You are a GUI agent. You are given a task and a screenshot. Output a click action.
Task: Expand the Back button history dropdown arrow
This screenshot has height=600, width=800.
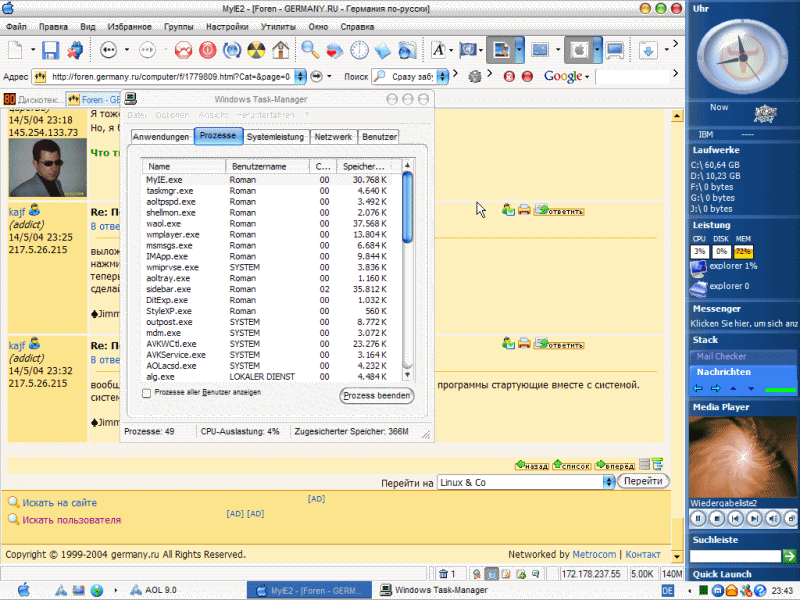(127, 50)
